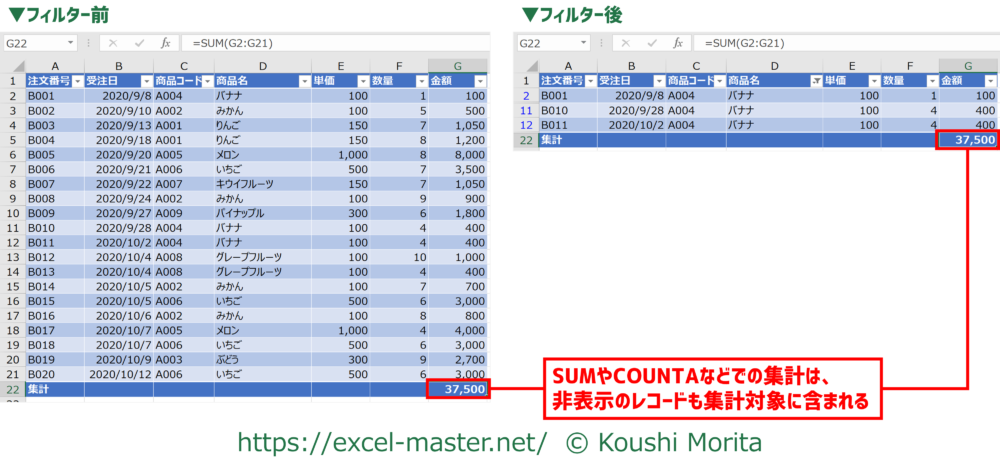Screen dimensions: 1000x463
Task: Open 受注日 filter dropdown in フィルター前 table
Action: click(x=146, y=81)
